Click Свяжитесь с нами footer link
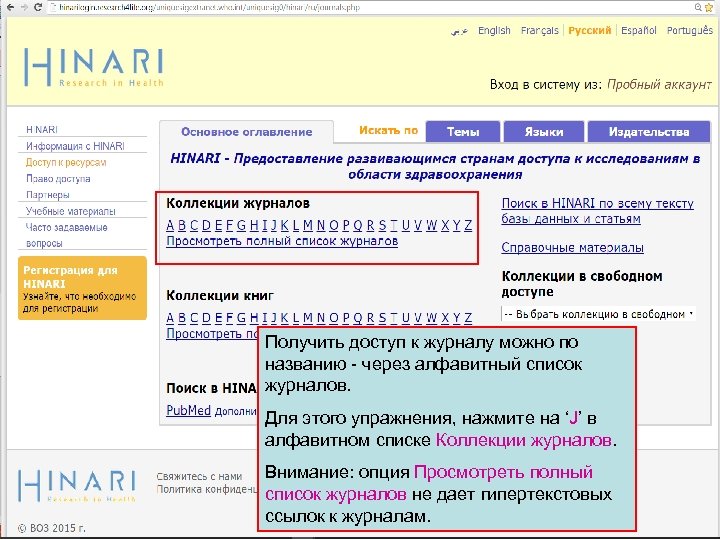Image resolution: width=720 pixels, height=540 pixels. coord(199,477)
